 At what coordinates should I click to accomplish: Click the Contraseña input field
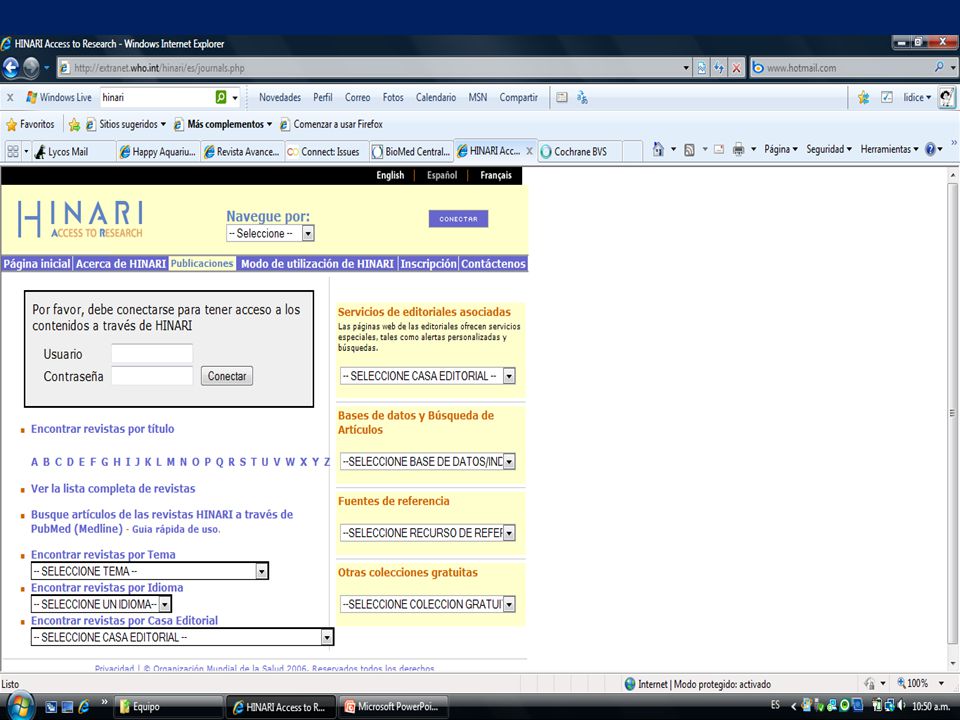pos(152,376)
